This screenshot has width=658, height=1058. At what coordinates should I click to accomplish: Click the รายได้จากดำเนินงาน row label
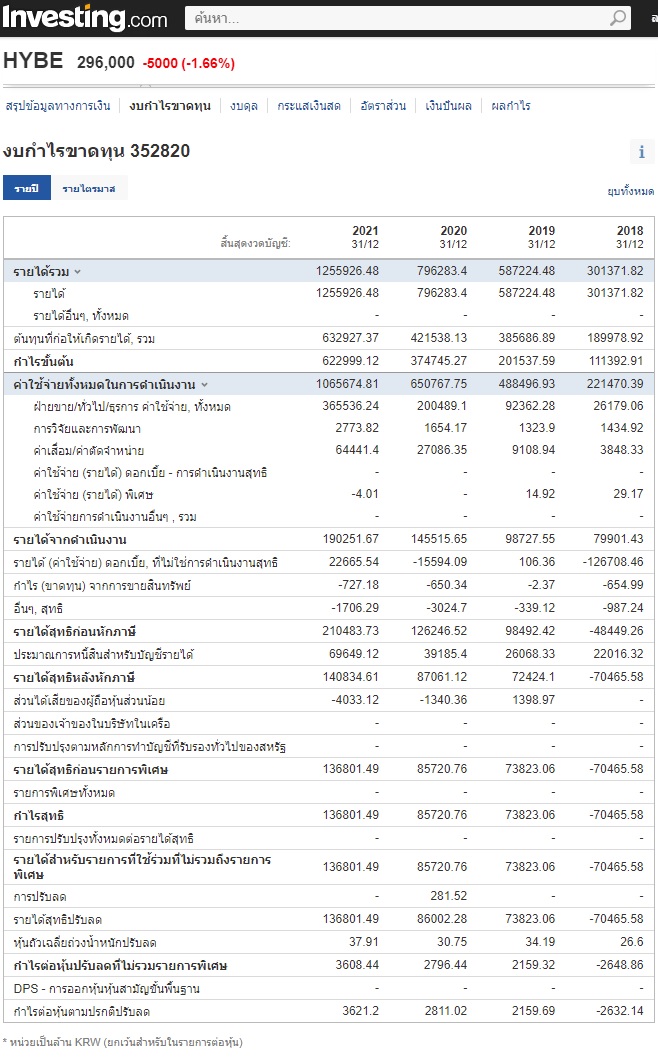coord(70,540)
